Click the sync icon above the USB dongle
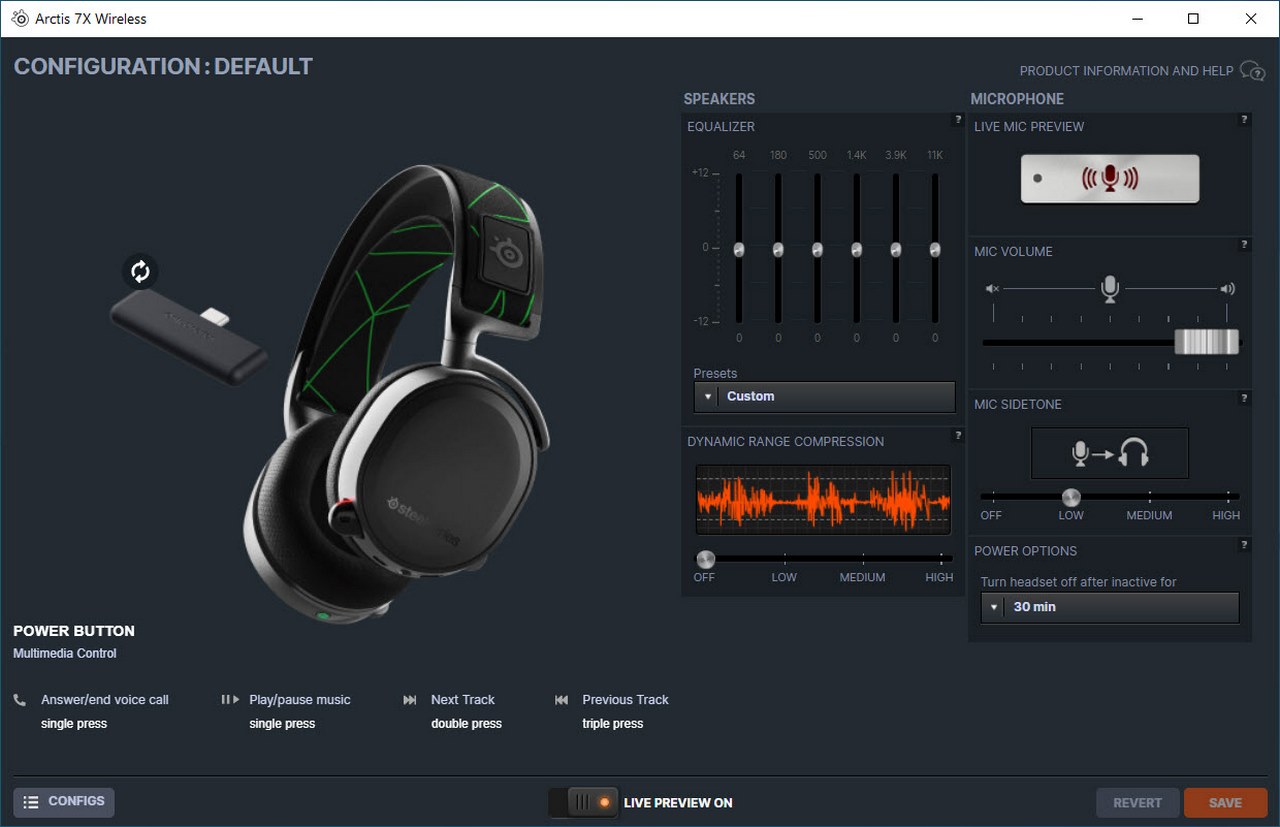Image resolution: width=1280 pixels, height=827 pixels. (x=140, y=271)
